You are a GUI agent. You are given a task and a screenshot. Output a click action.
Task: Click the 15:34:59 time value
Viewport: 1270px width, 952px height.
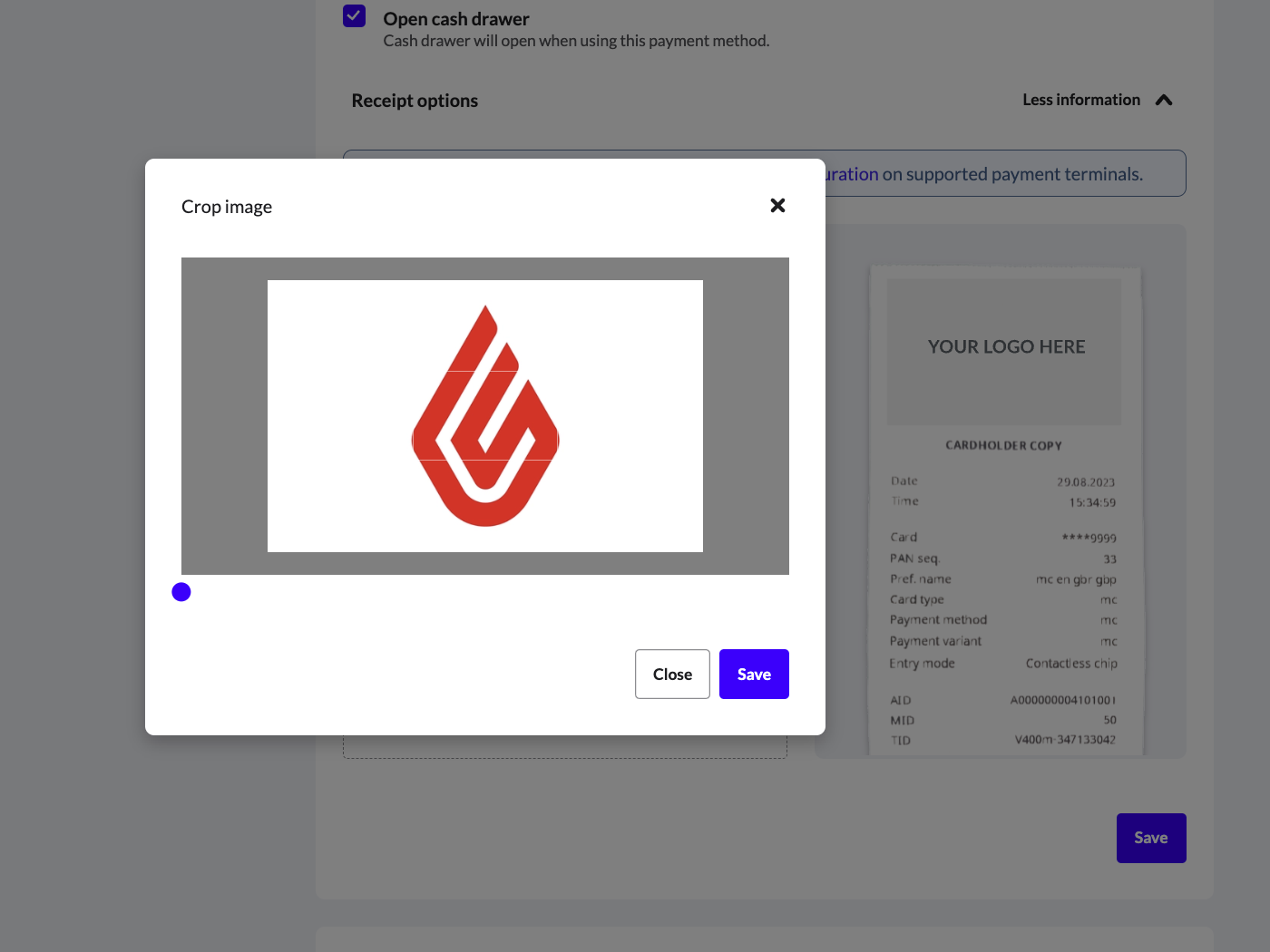1092,502
